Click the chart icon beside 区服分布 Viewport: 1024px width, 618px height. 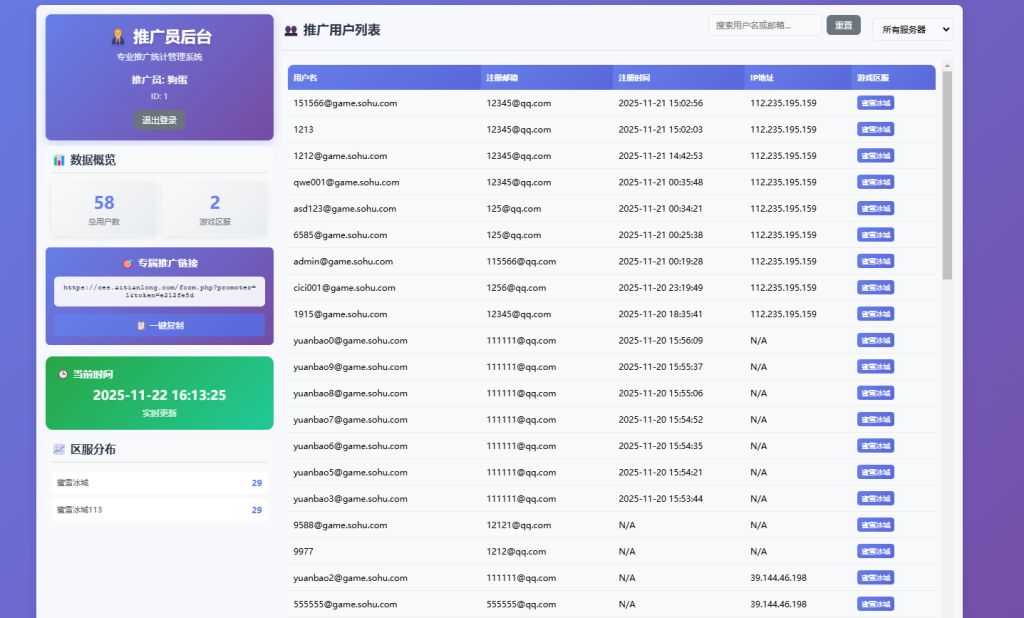[59, 450]
